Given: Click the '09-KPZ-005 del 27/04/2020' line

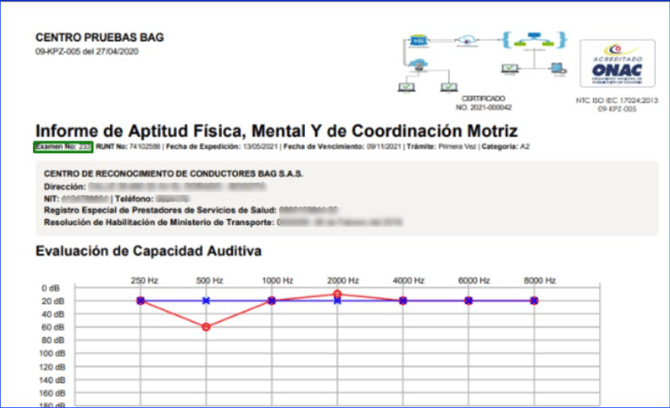Looking at the screenshot, I should (x=87, y=52).
